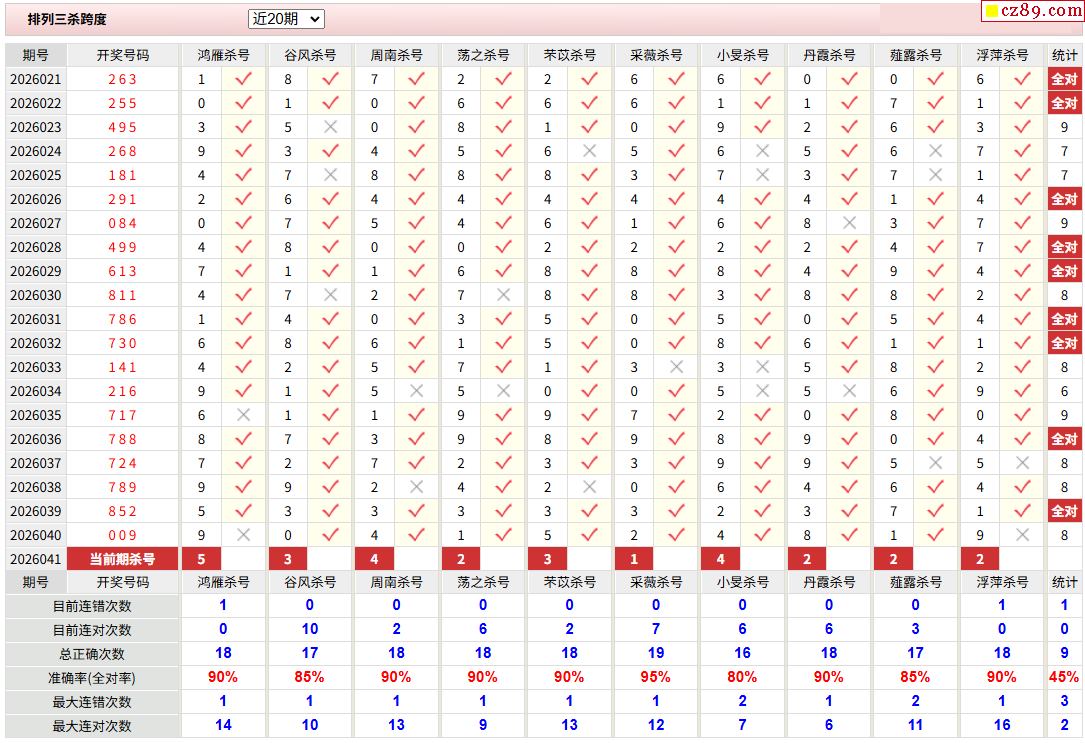1085x743 pixels.
Task: Click the 统计 column header at the top
Action: 1064,55
